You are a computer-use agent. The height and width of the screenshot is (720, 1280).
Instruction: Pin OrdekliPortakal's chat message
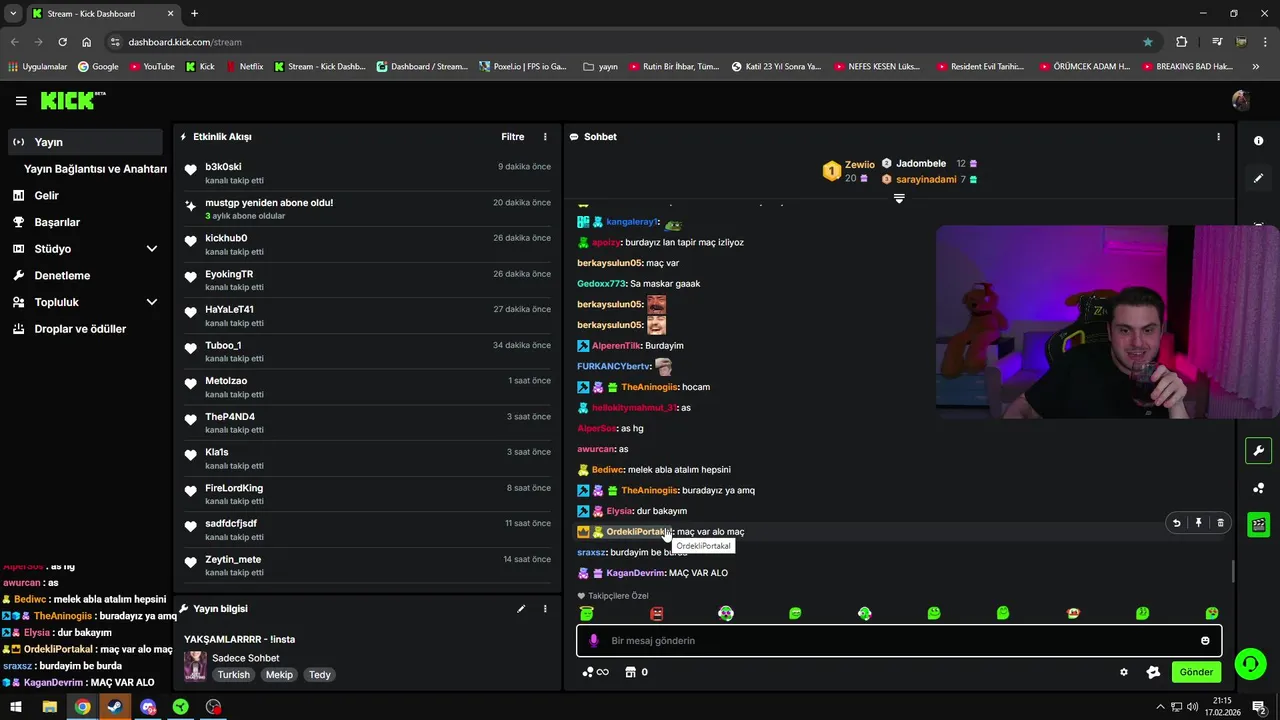pyautogui.click(x=1198, y=523)
